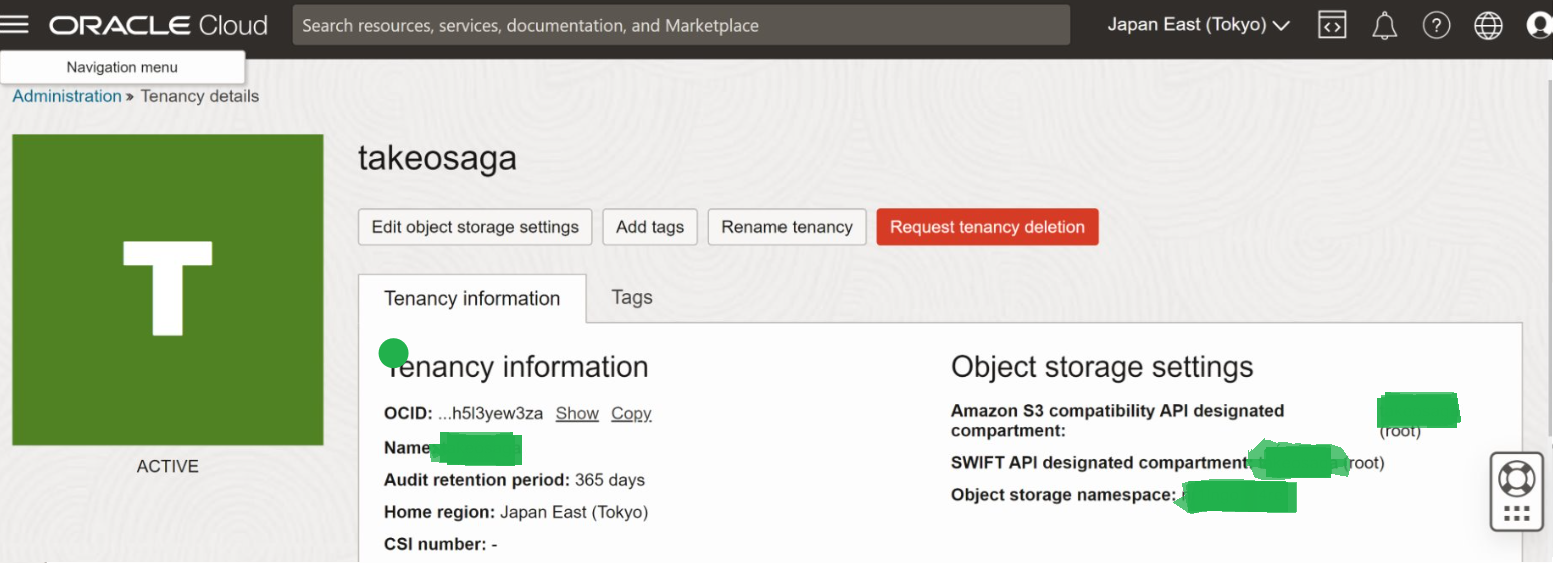Screen dimensions: 1553x563
Task: Follow the Administration breadcrumb link
Action: pyautogui.click(x=67, y=96)
